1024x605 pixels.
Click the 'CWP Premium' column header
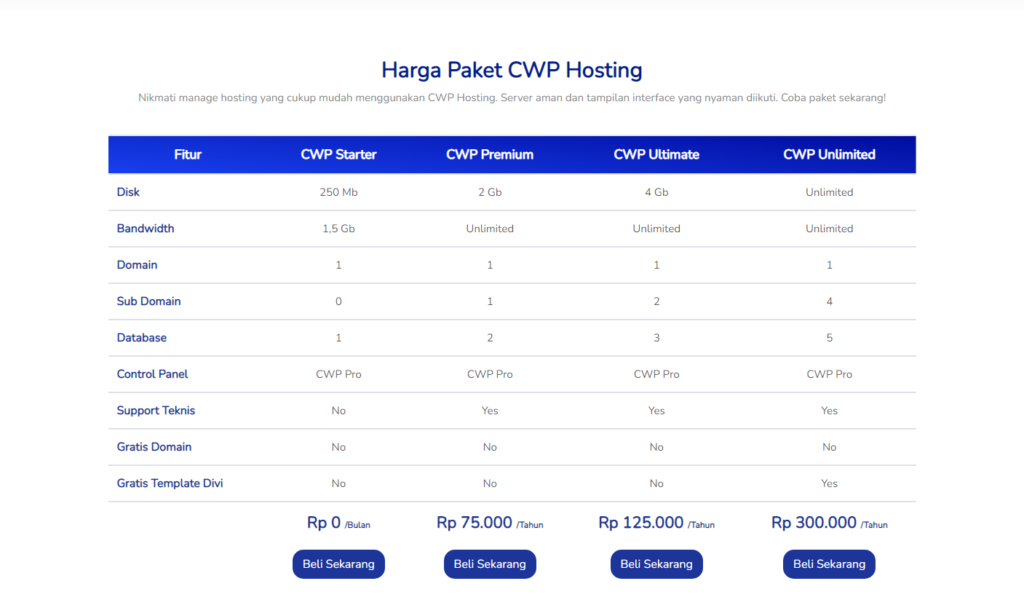(x=490, y=155)
